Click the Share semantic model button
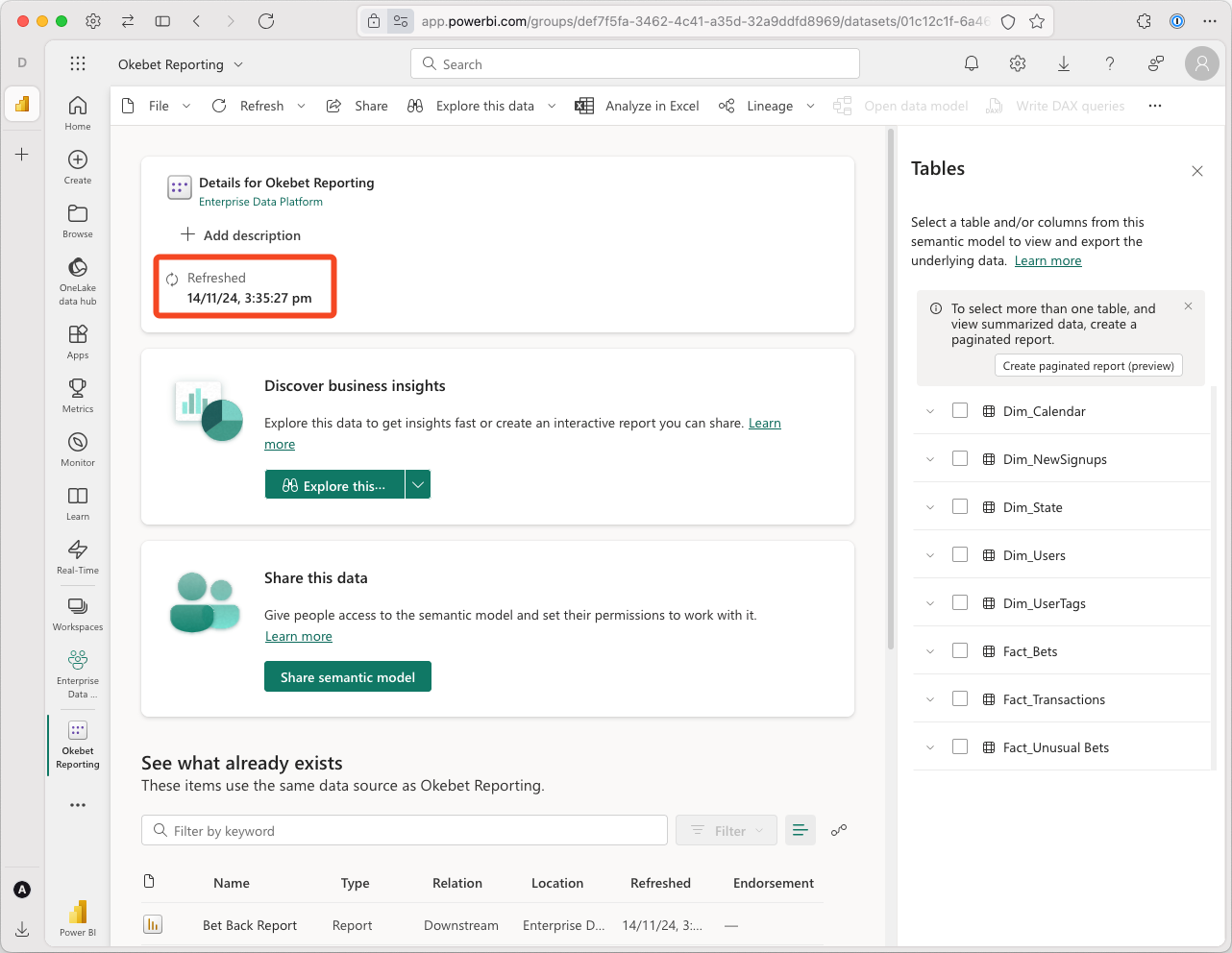 click(348, 676)
